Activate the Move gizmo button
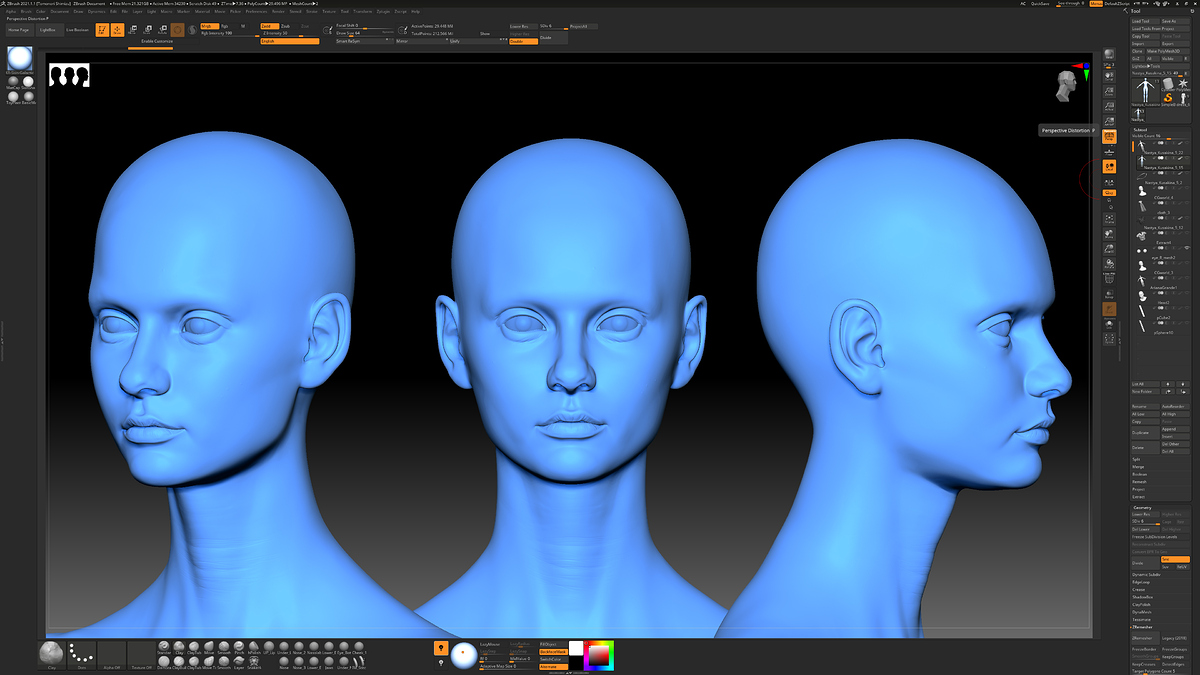Screen dimensions: 1200x675 [132, 30]
